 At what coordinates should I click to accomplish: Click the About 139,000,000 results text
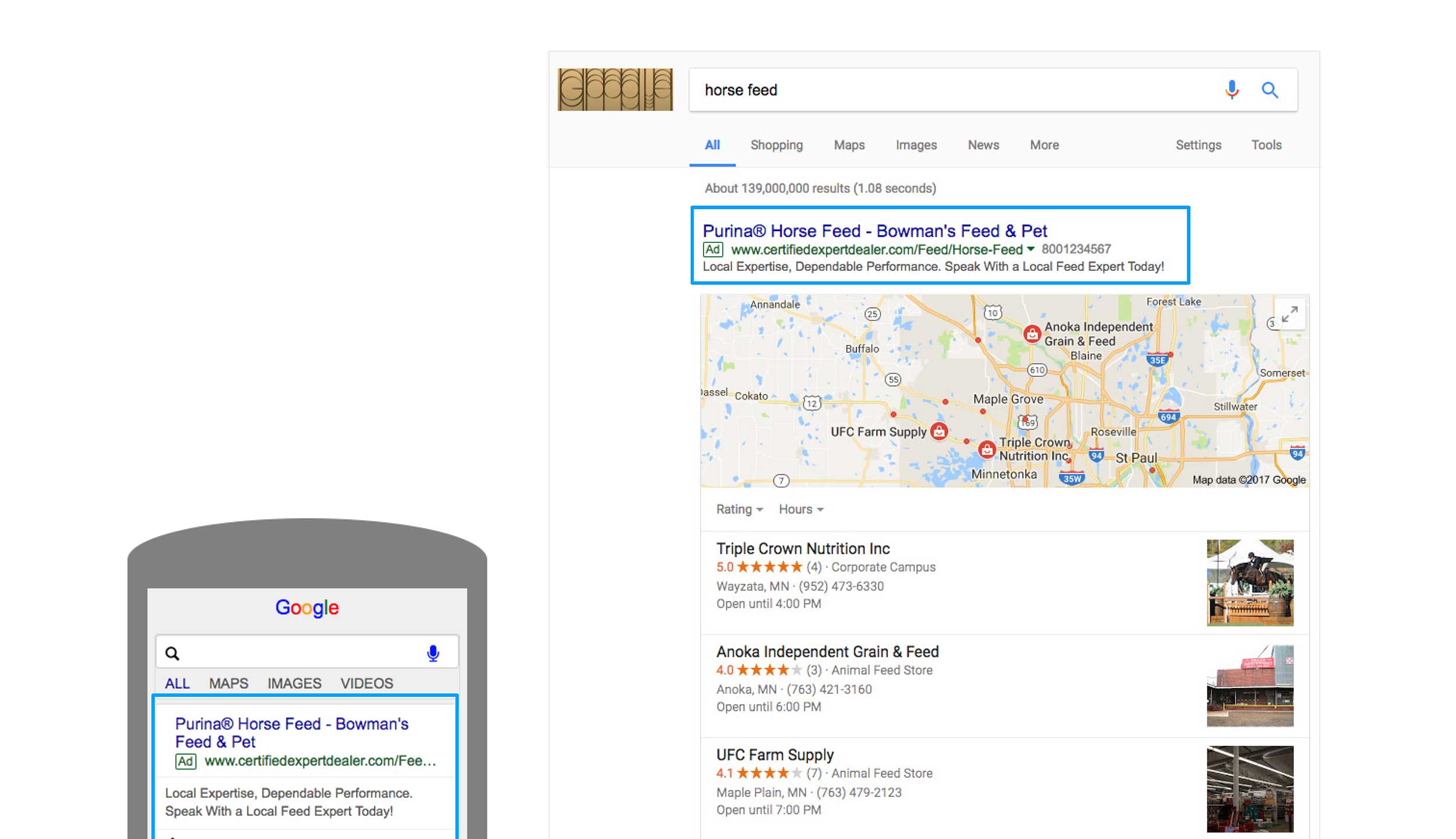[820, 188]
